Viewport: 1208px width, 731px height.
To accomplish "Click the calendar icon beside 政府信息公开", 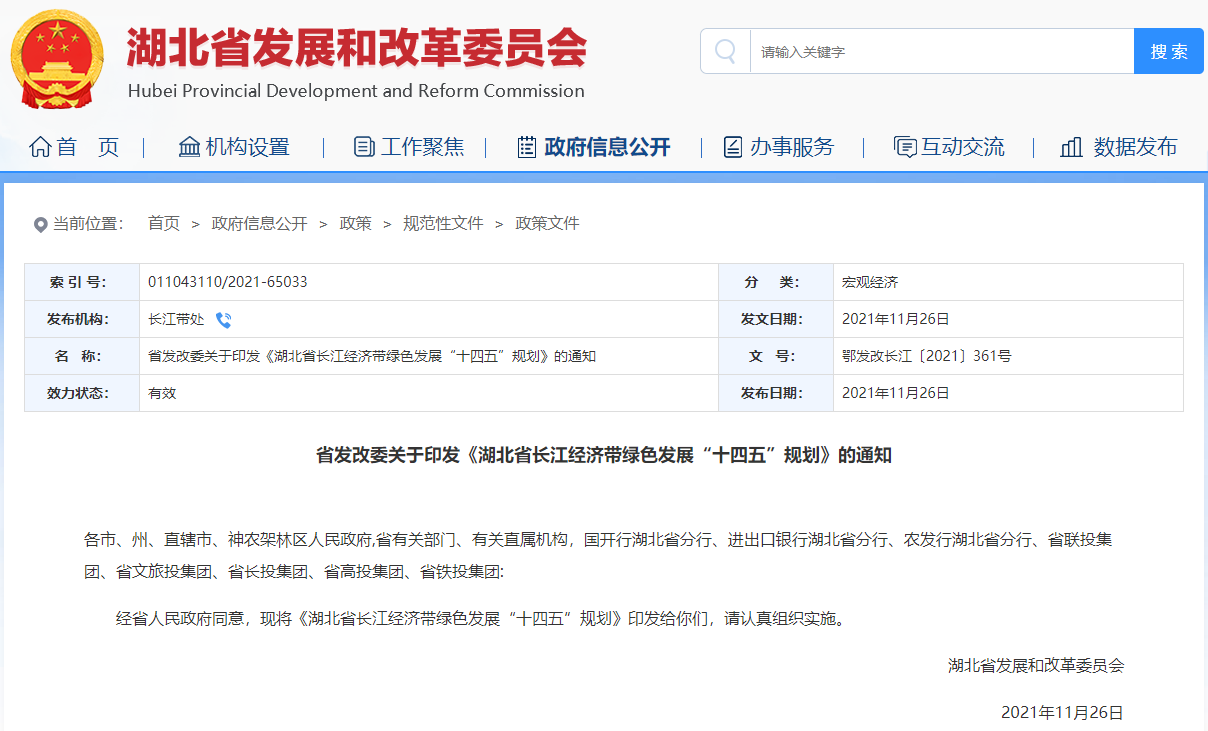I will [527, 147].
